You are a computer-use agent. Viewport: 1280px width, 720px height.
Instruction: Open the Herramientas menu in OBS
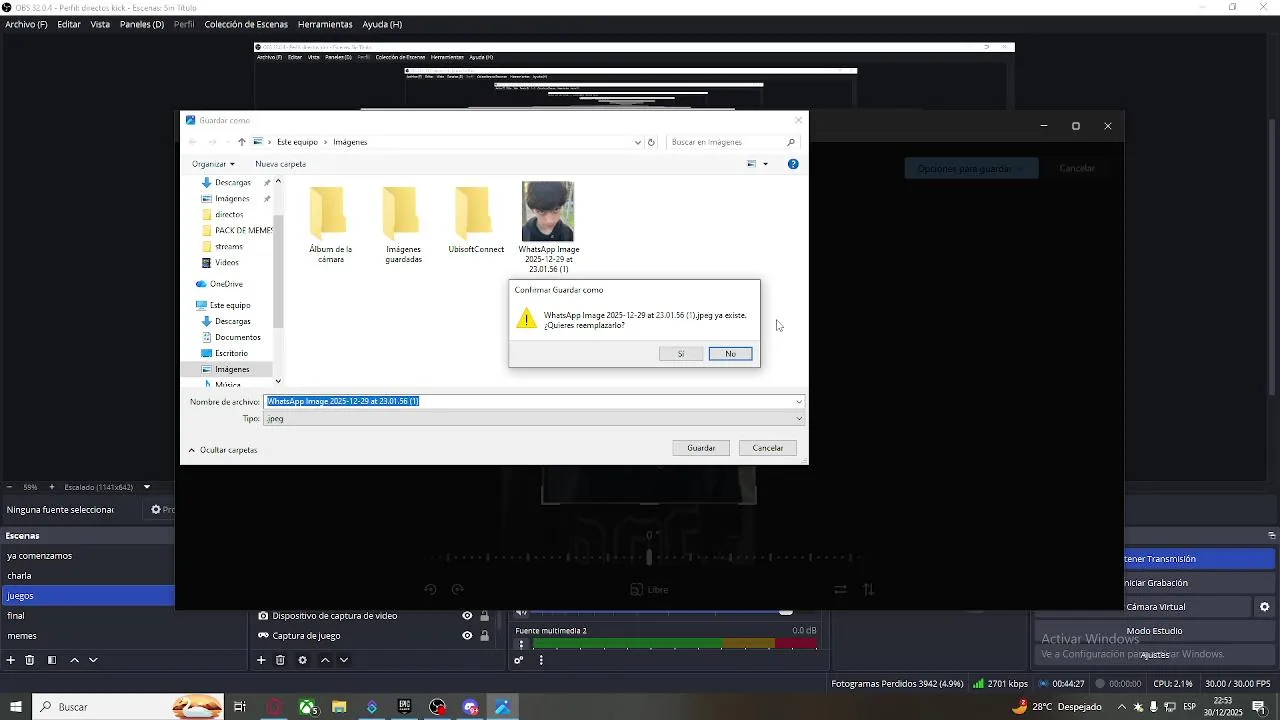325,24
